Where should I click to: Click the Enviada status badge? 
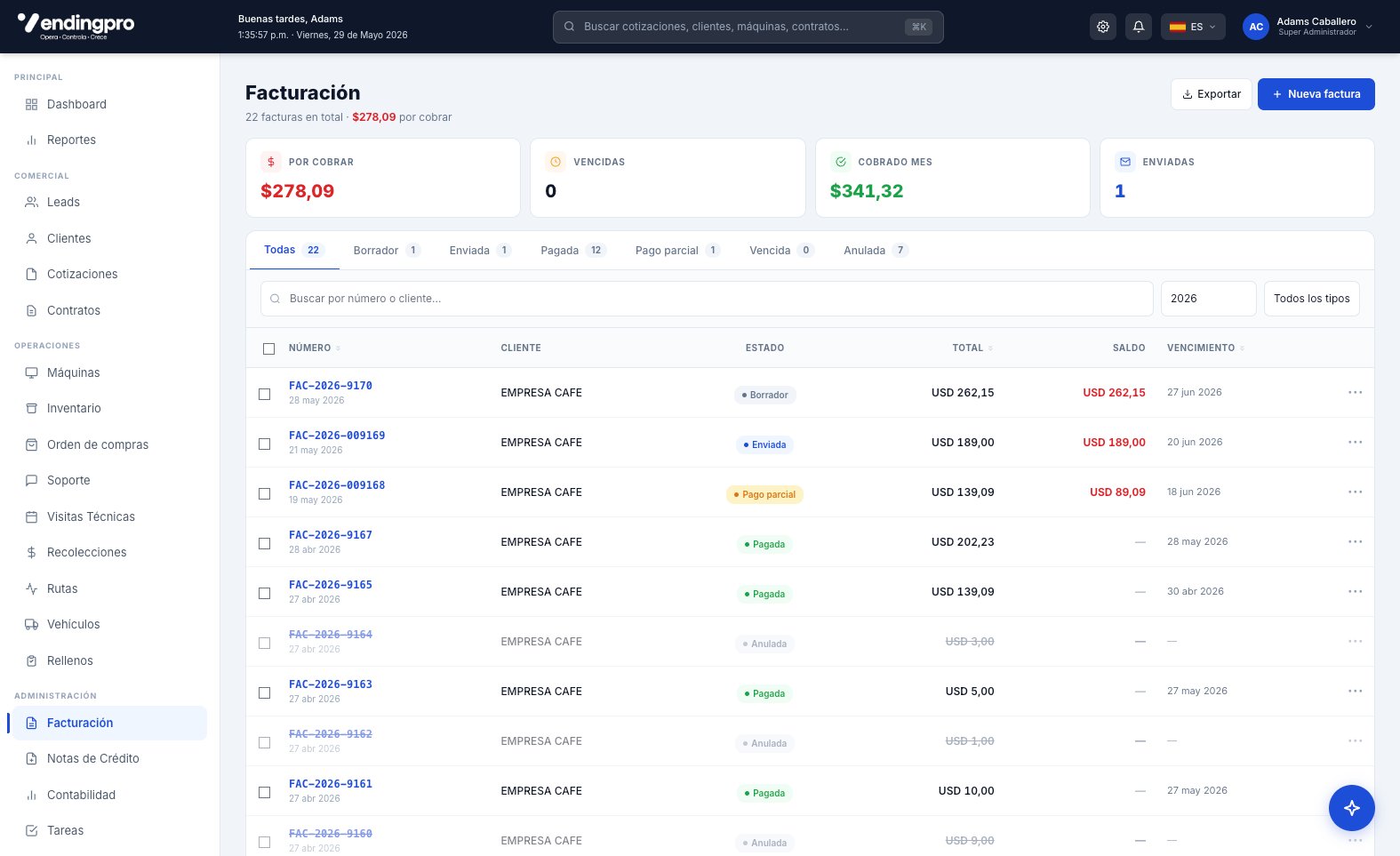764,444
